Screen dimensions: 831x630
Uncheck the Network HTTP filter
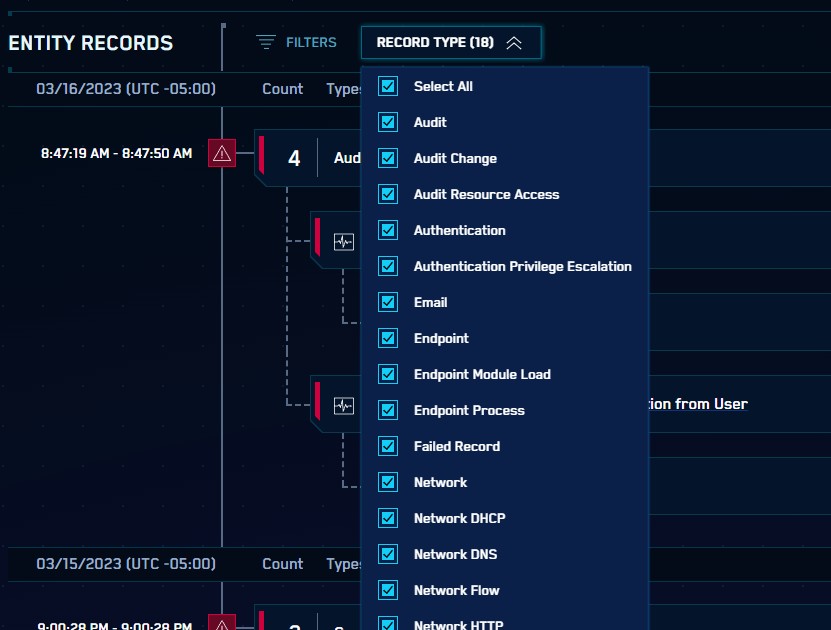(x=387, y=624)
